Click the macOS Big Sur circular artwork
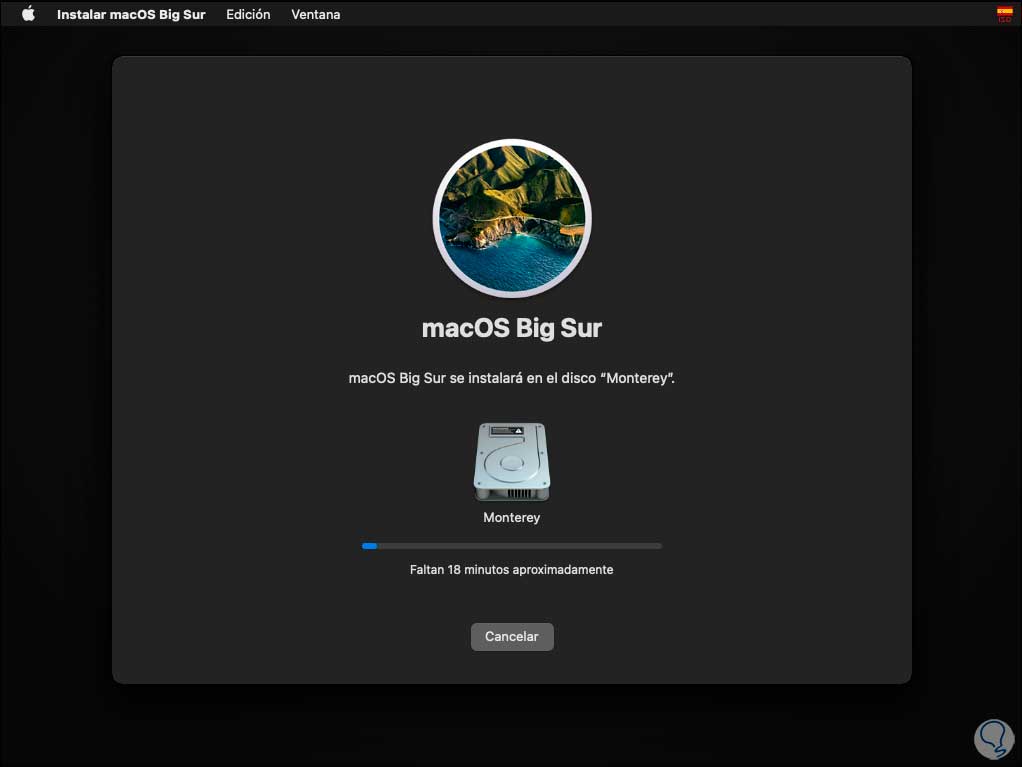Screen dimensions: 1022x767 point(512,218)
